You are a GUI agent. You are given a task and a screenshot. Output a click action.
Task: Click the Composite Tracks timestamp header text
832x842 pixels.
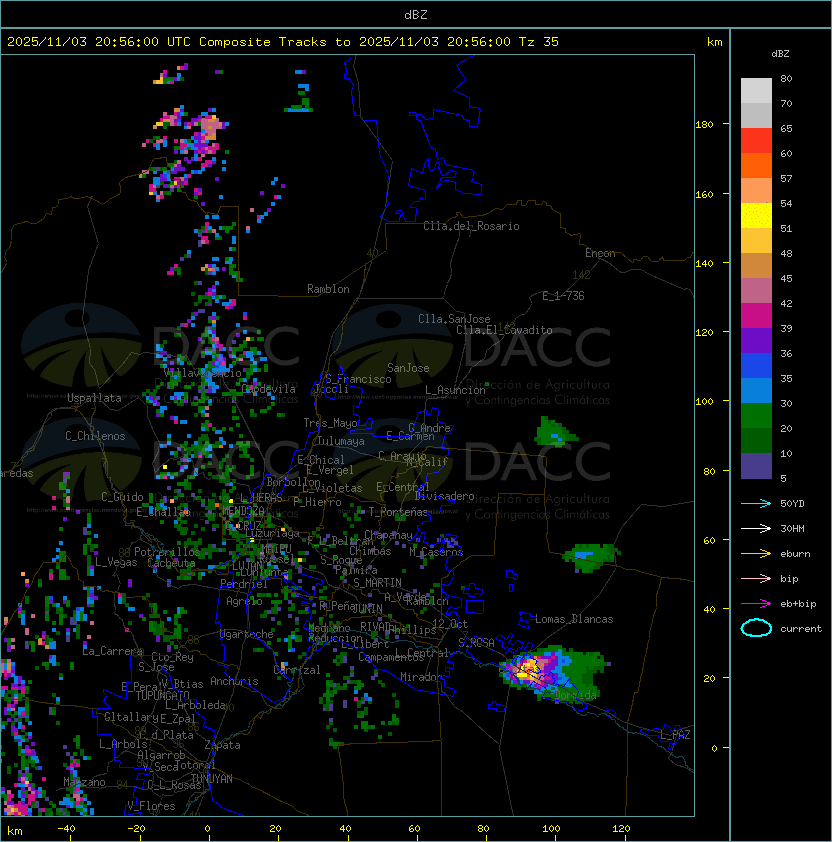283,42
